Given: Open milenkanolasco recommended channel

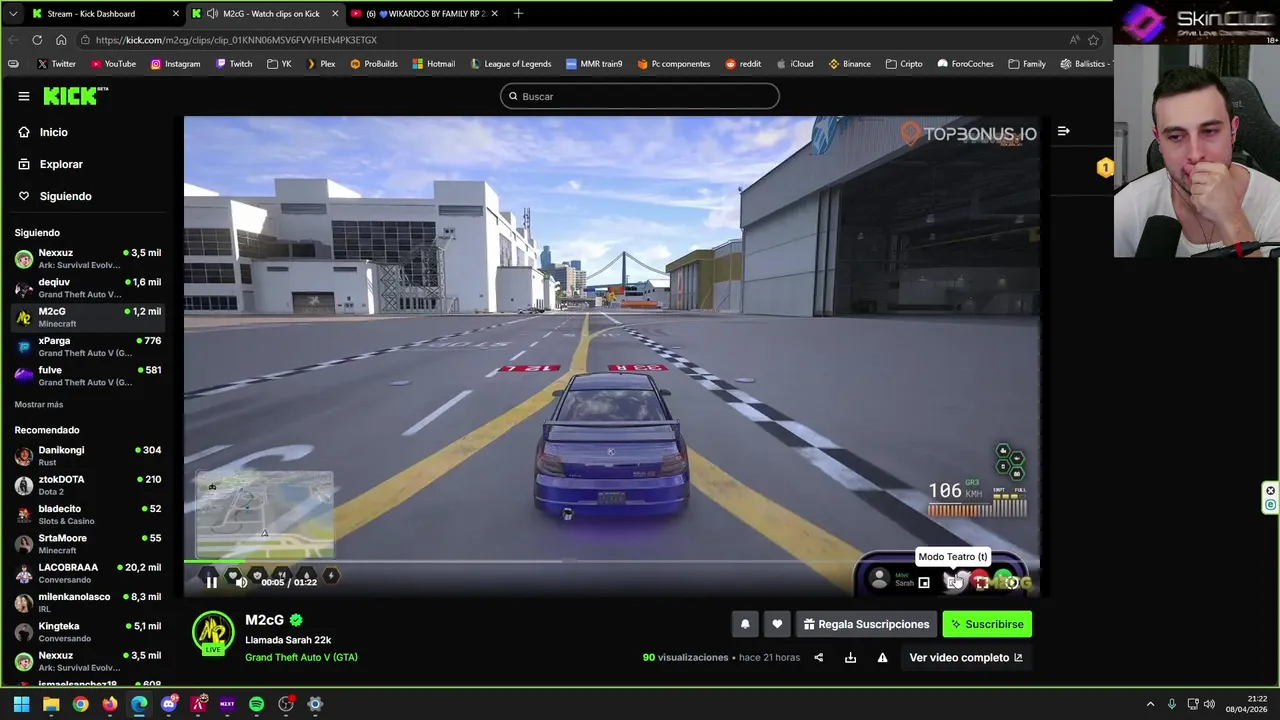Looking at the screenshot, I should point(87,602).
